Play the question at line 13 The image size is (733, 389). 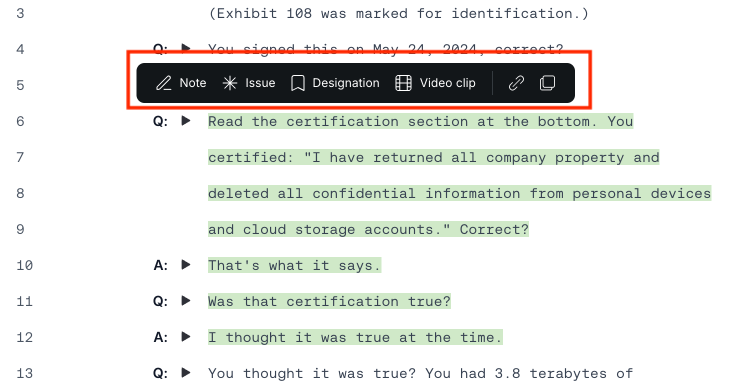coord(186,373)
